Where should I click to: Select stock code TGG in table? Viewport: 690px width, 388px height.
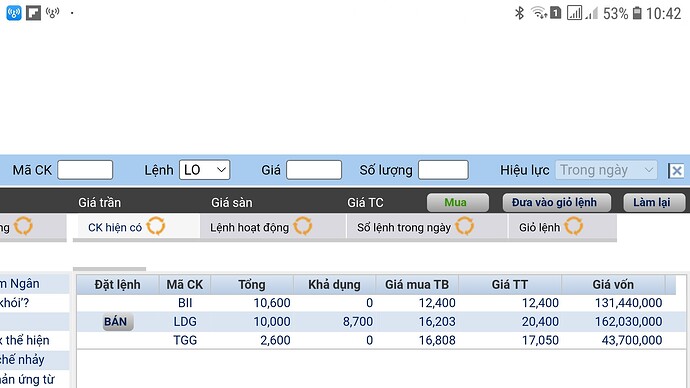click(185, 340)
